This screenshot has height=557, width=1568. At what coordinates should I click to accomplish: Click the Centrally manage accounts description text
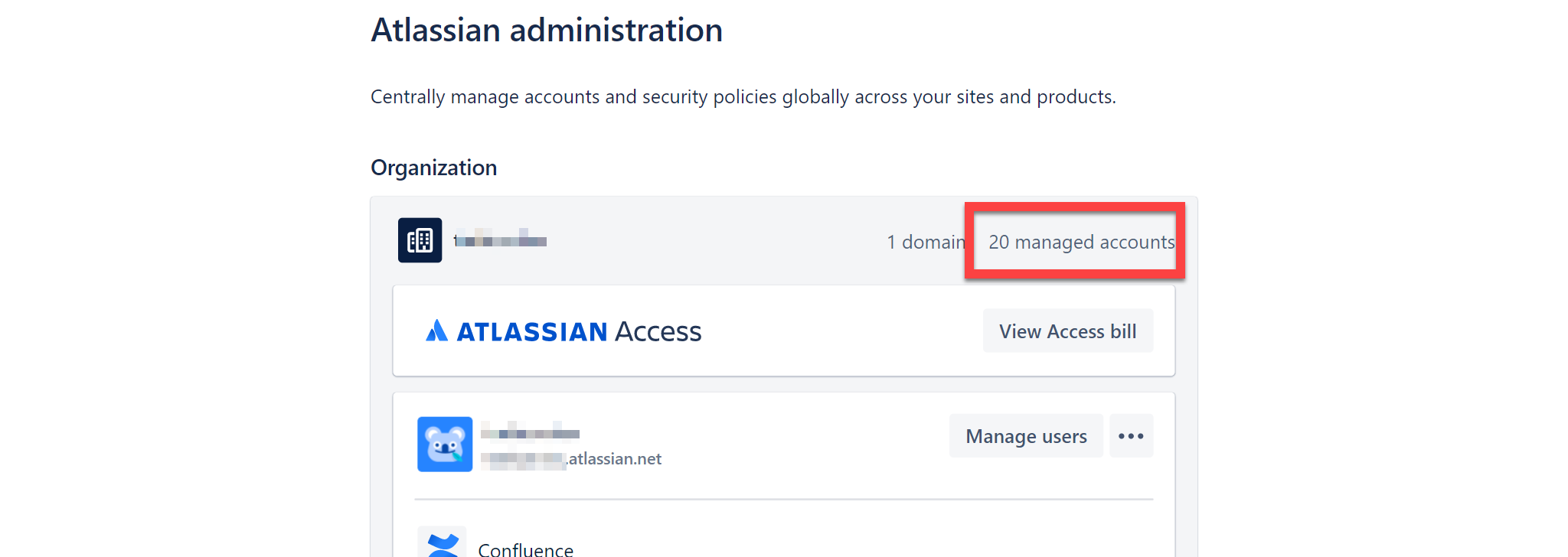(x=743, y=97)
